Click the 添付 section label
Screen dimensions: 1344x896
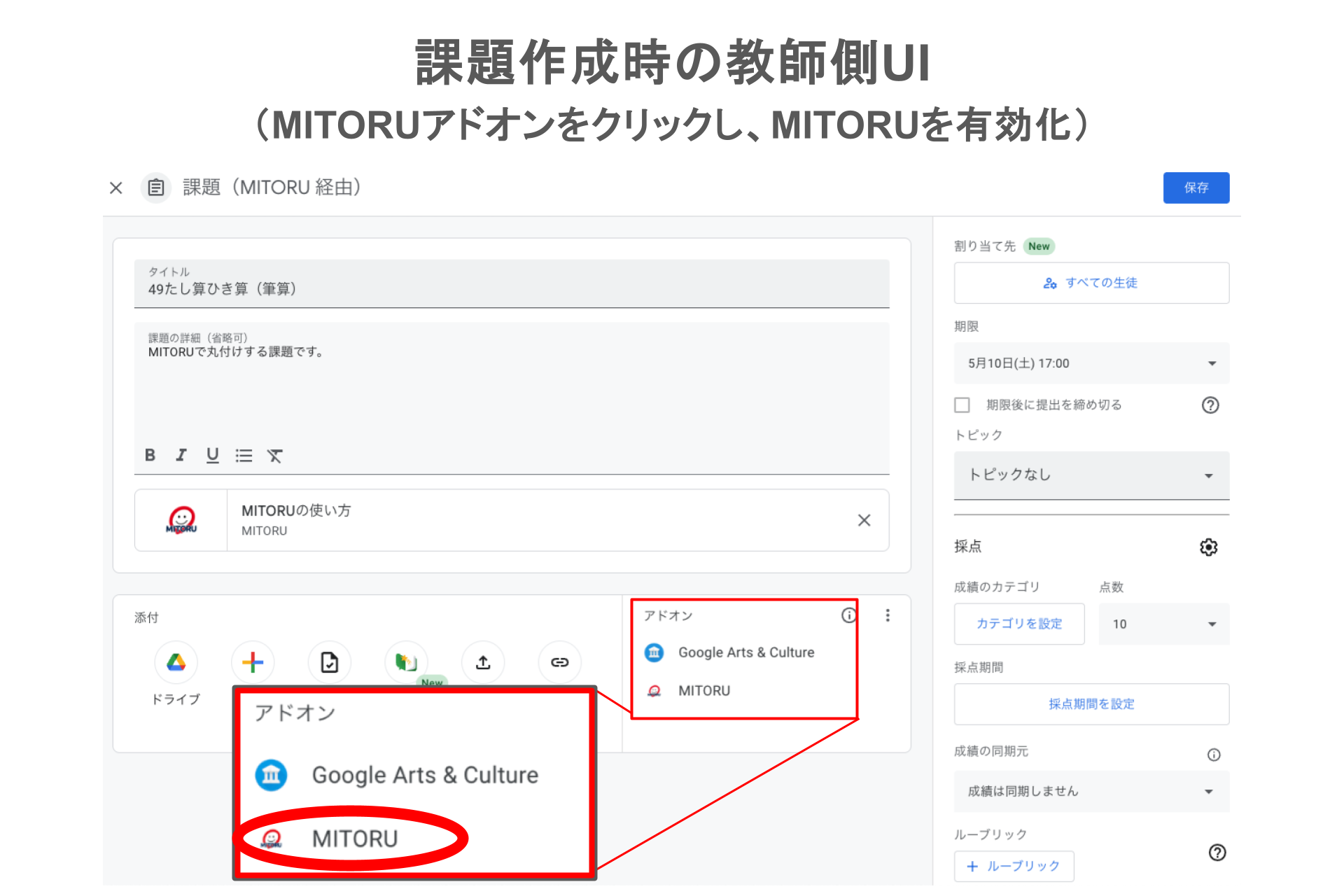coord(146,617)
